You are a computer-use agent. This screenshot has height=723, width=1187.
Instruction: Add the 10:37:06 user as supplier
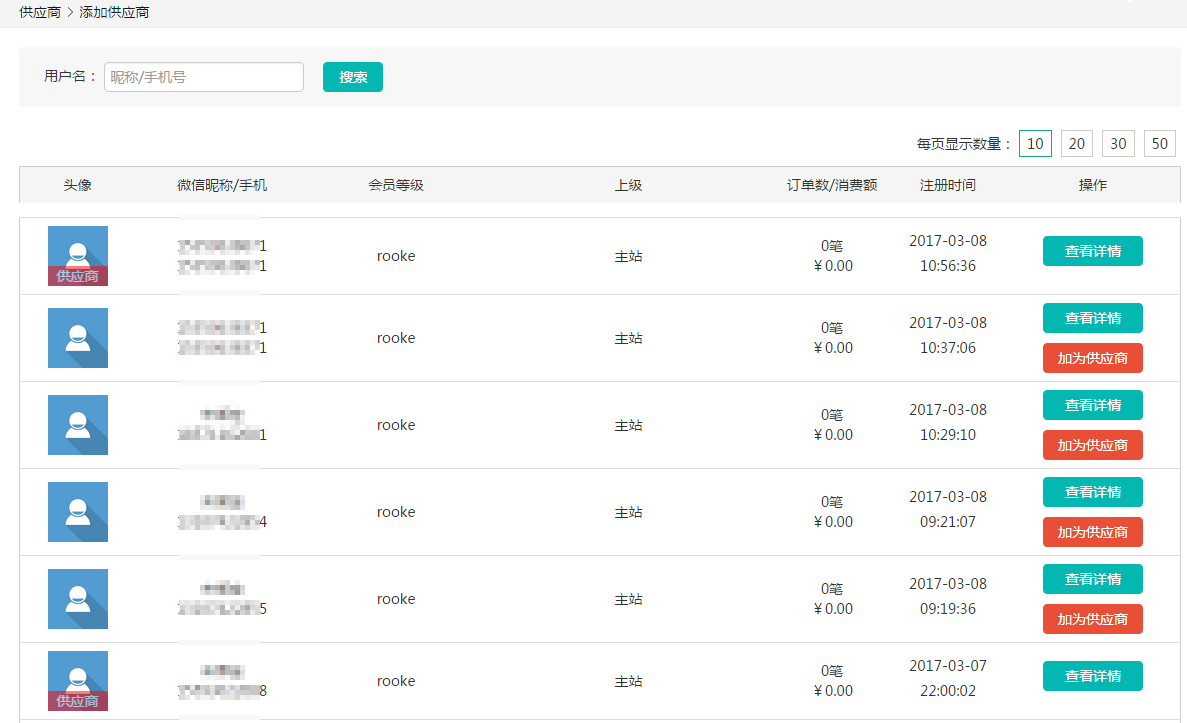[1092, 358]
